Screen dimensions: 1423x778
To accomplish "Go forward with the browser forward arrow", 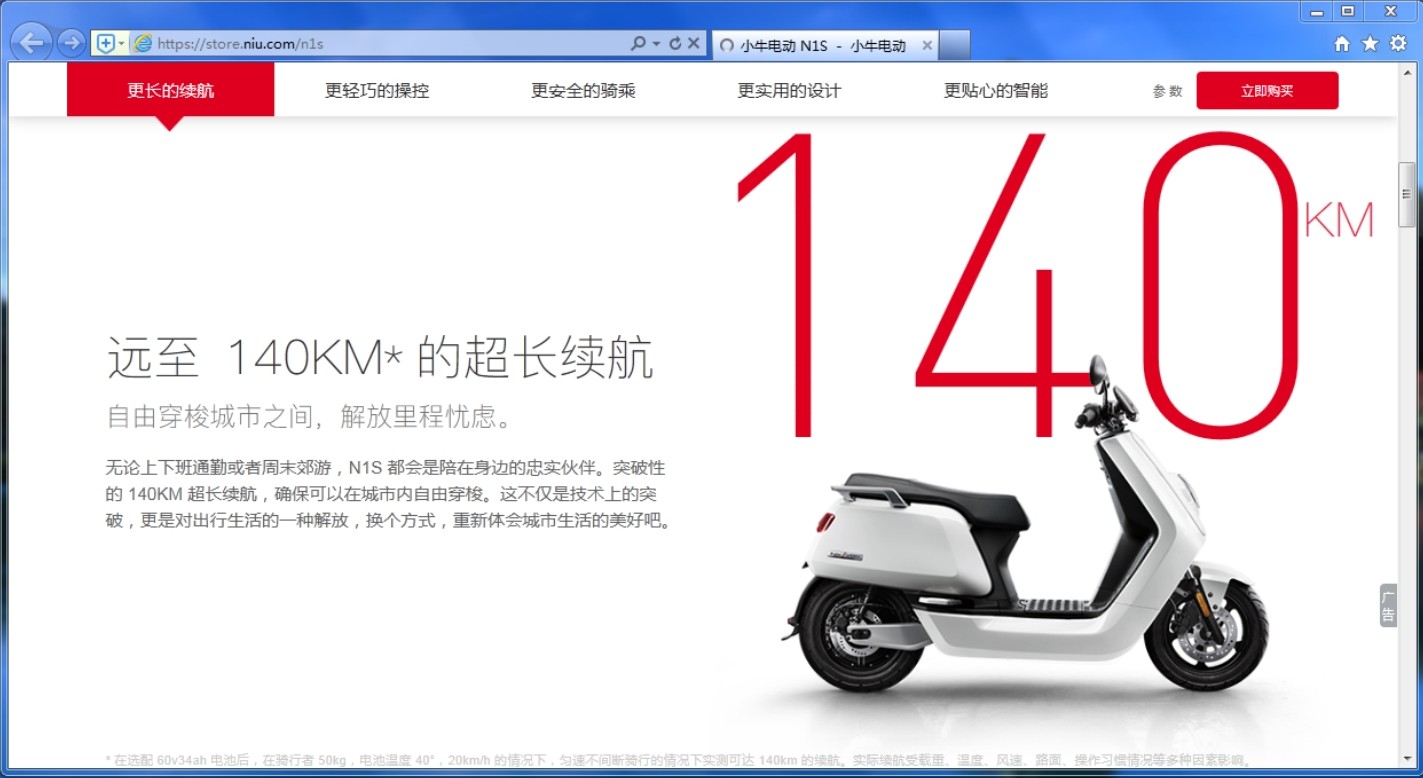I will coord(71,43).
